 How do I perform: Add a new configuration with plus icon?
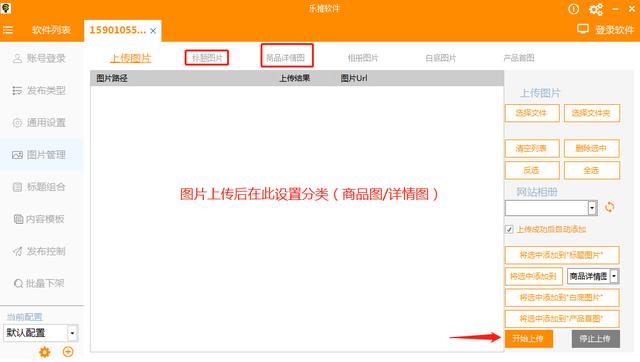[68, 351]
